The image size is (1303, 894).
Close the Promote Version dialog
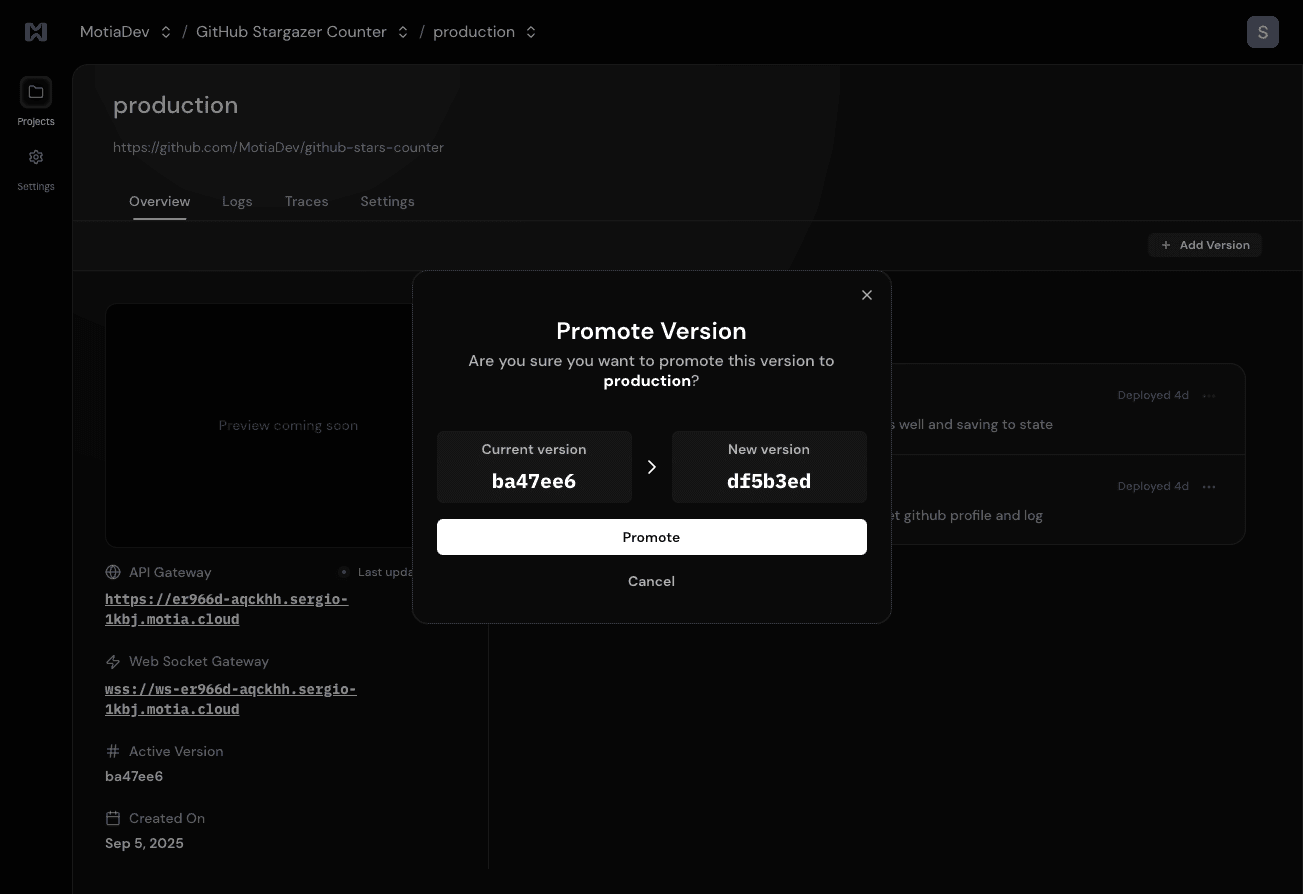(867, 295)
